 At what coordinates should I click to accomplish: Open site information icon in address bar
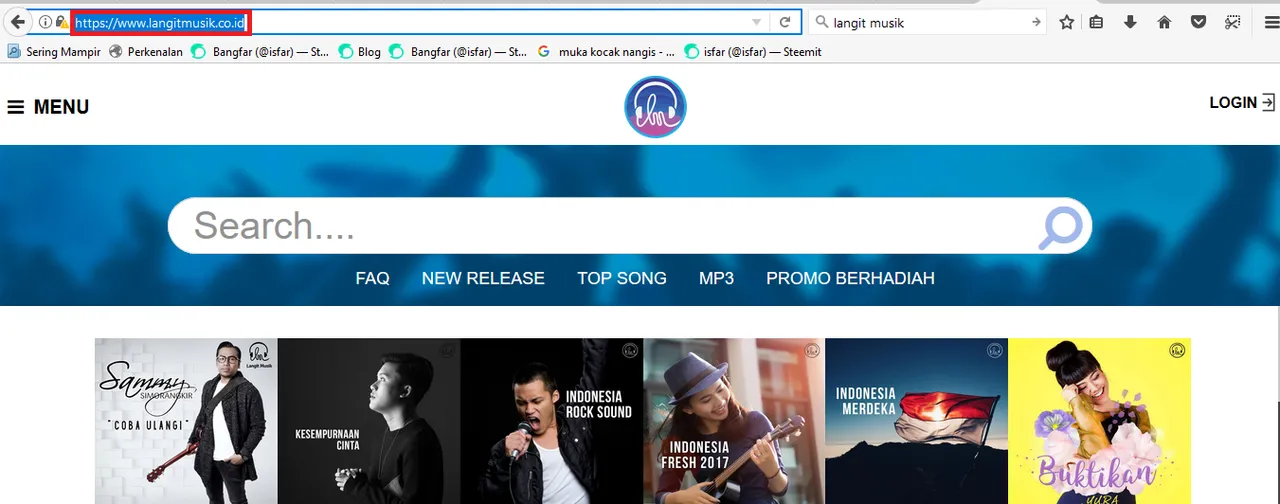point(45,22)
